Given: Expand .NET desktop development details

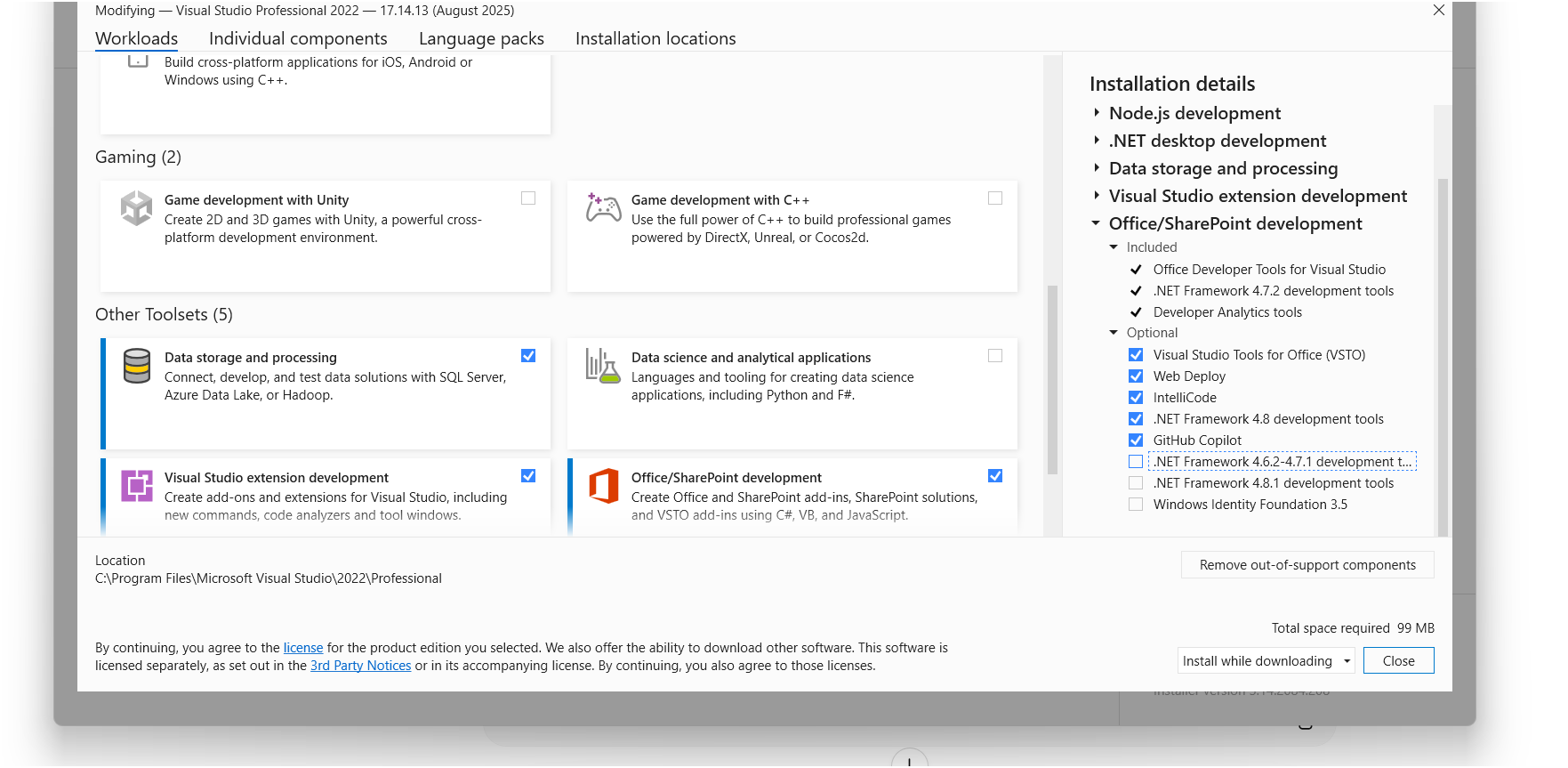Looking at the screenshot, I should (1097, 141).
